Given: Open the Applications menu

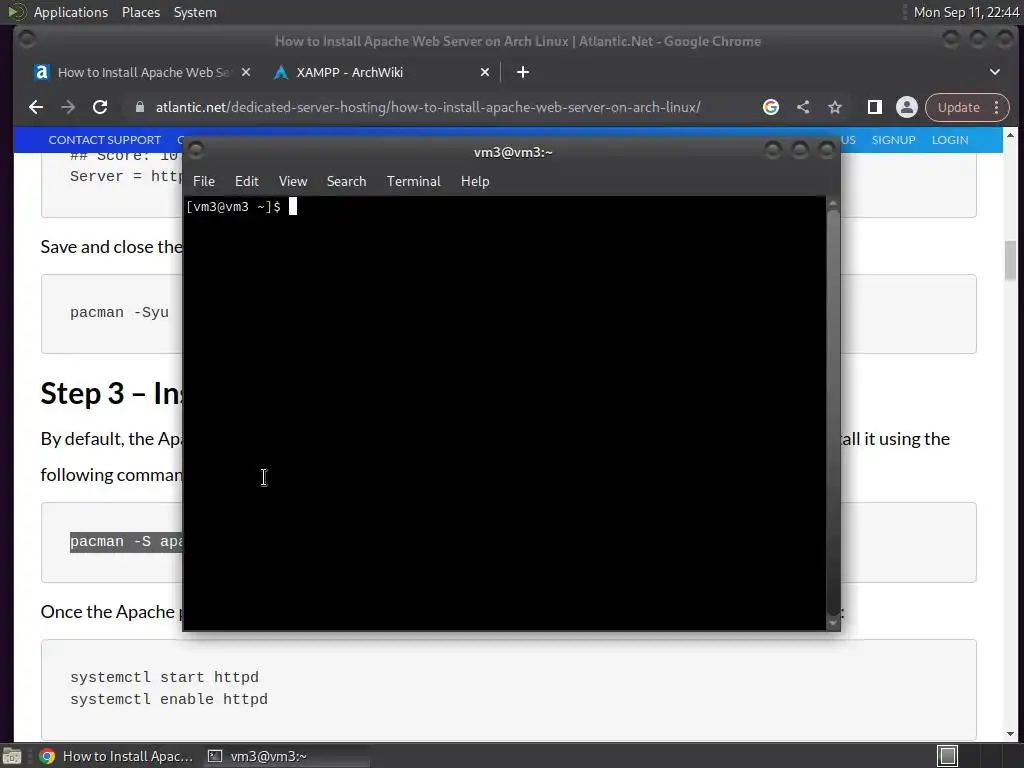Looking at the screenshot, I should pos(71,12).
